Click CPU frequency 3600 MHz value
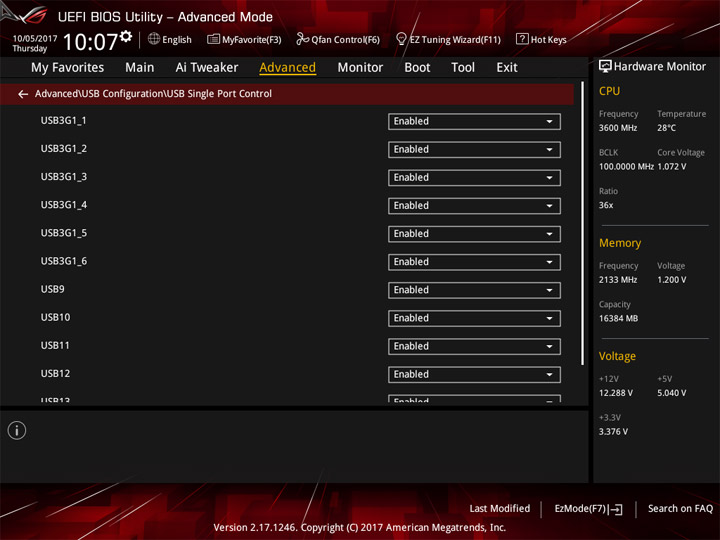This screenshot has height=540, width=720. (618, 128)
